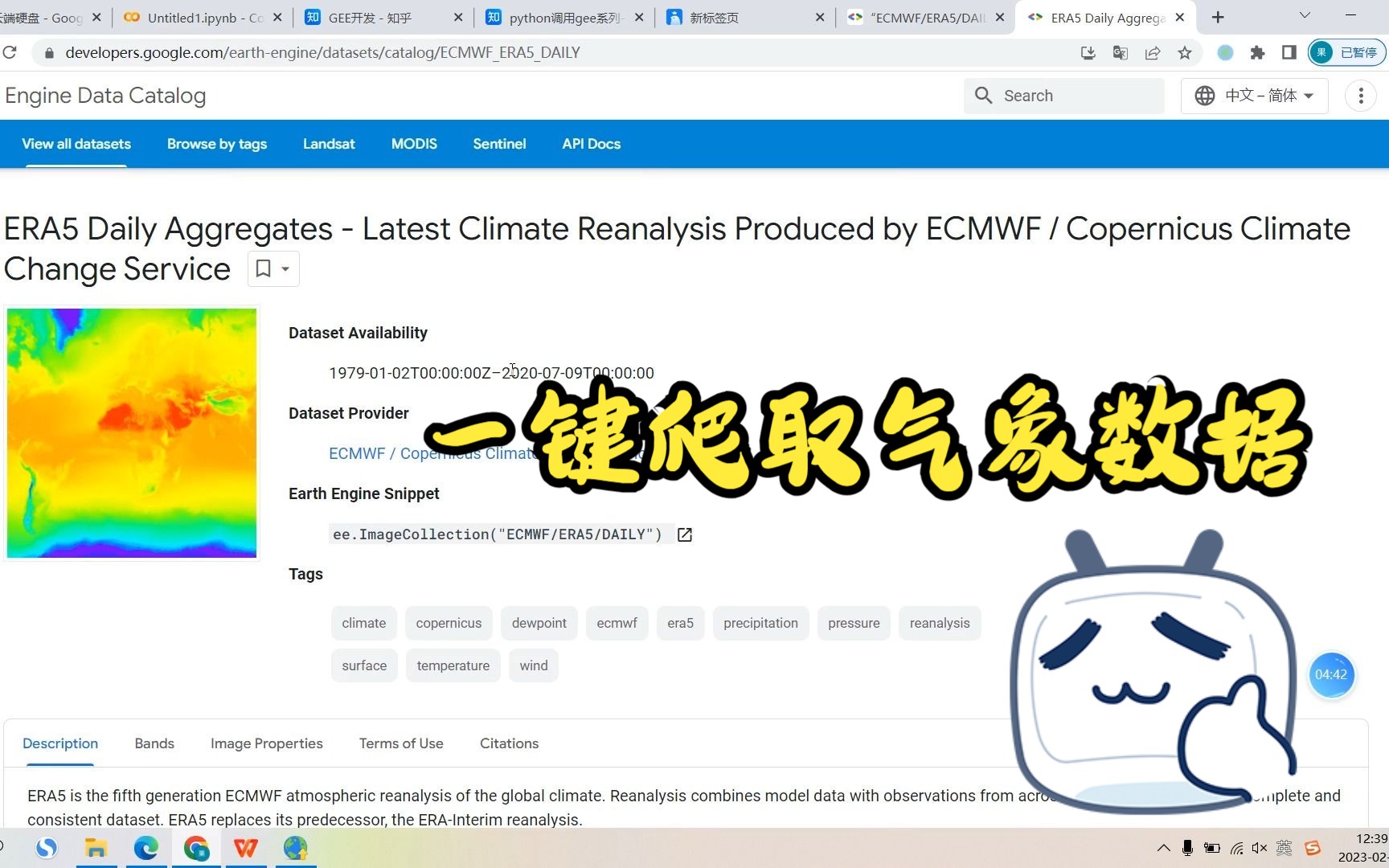
Task: Select the surface tag
Action: [364, 665]
